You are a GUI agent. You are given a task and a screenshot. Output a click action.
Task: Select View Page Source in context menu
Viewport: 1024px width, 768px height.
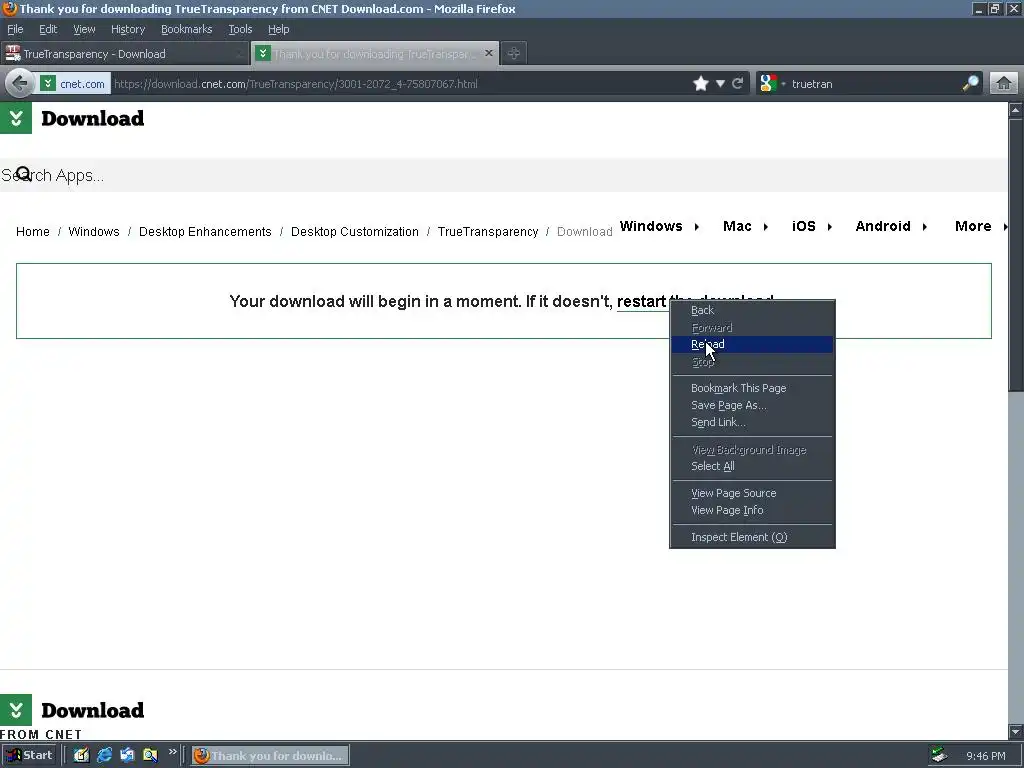click(x=752, y=493)
